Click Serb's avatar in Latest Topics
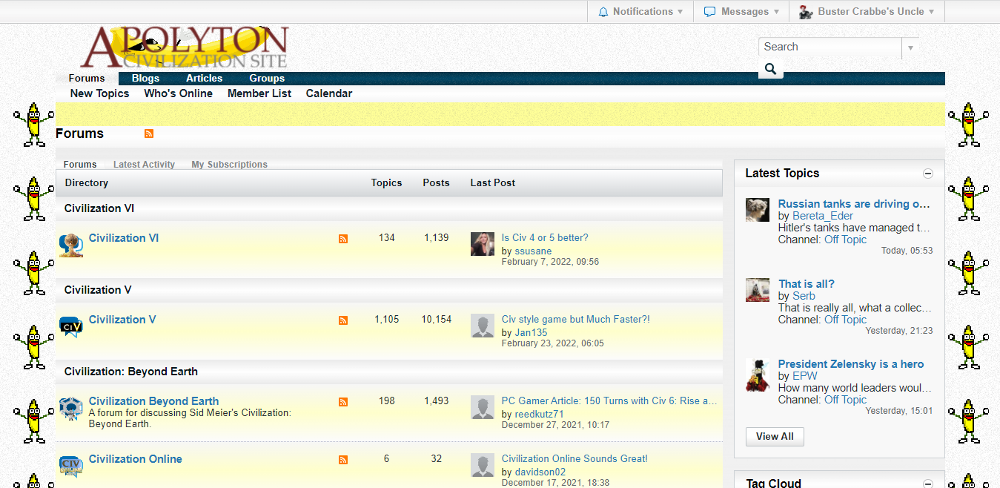Image resolution: width=1000 pixels, height=488 pixels. click(758, 290)
